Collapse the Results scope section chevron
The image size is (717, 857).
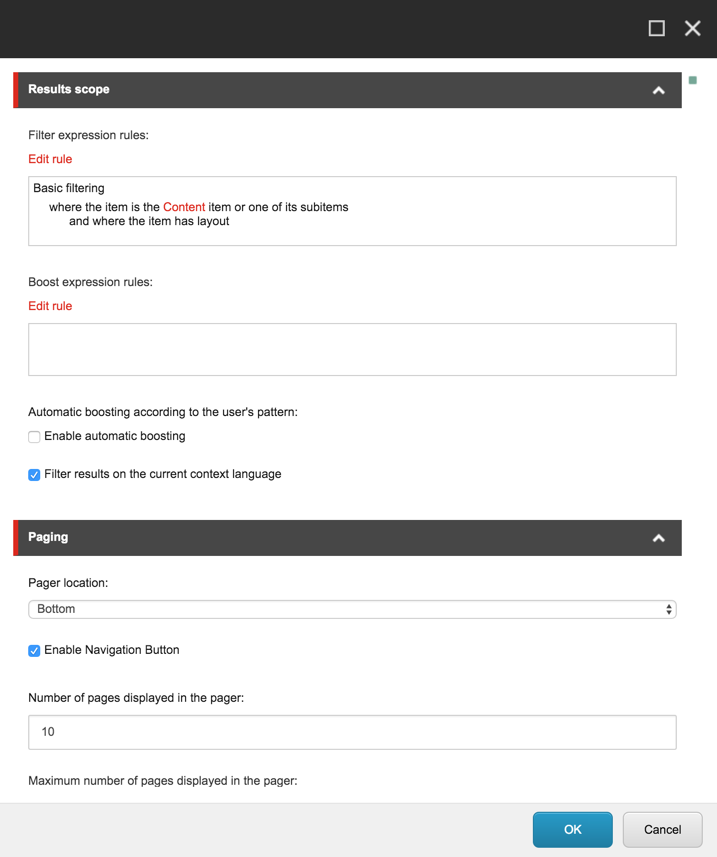click(658, 90)
